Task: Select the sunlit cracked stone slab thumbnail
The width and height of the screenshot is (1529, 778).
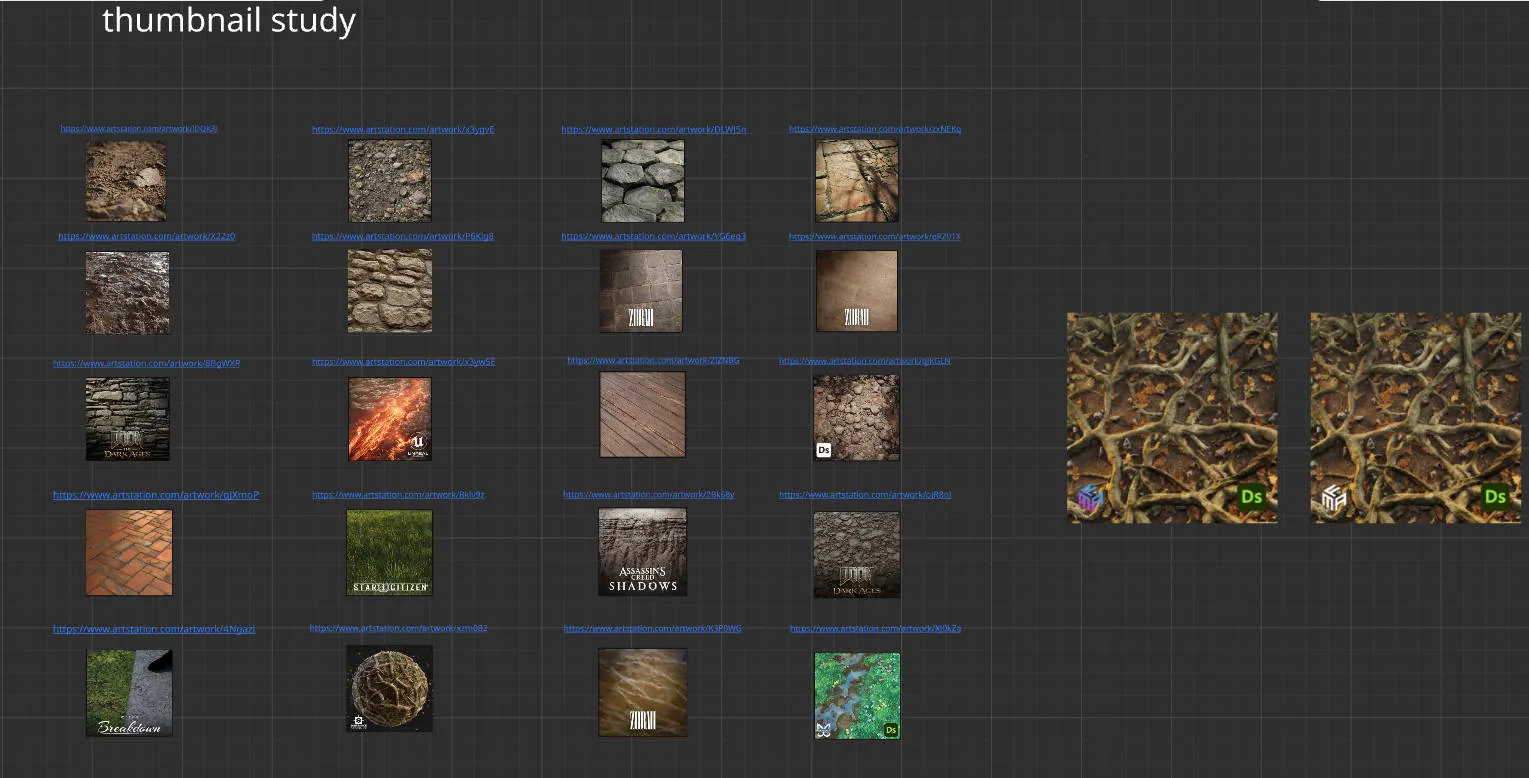Action: point(857,181)
